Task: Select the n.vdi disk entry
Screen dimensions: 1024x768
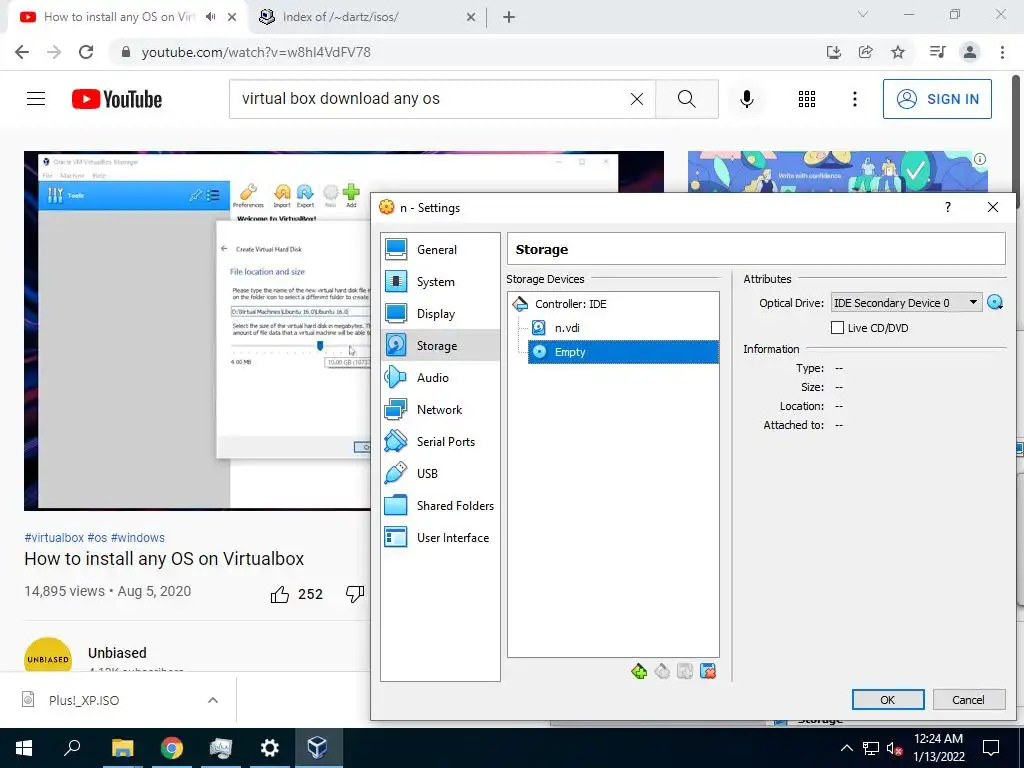Action: [x=567, y=328]
